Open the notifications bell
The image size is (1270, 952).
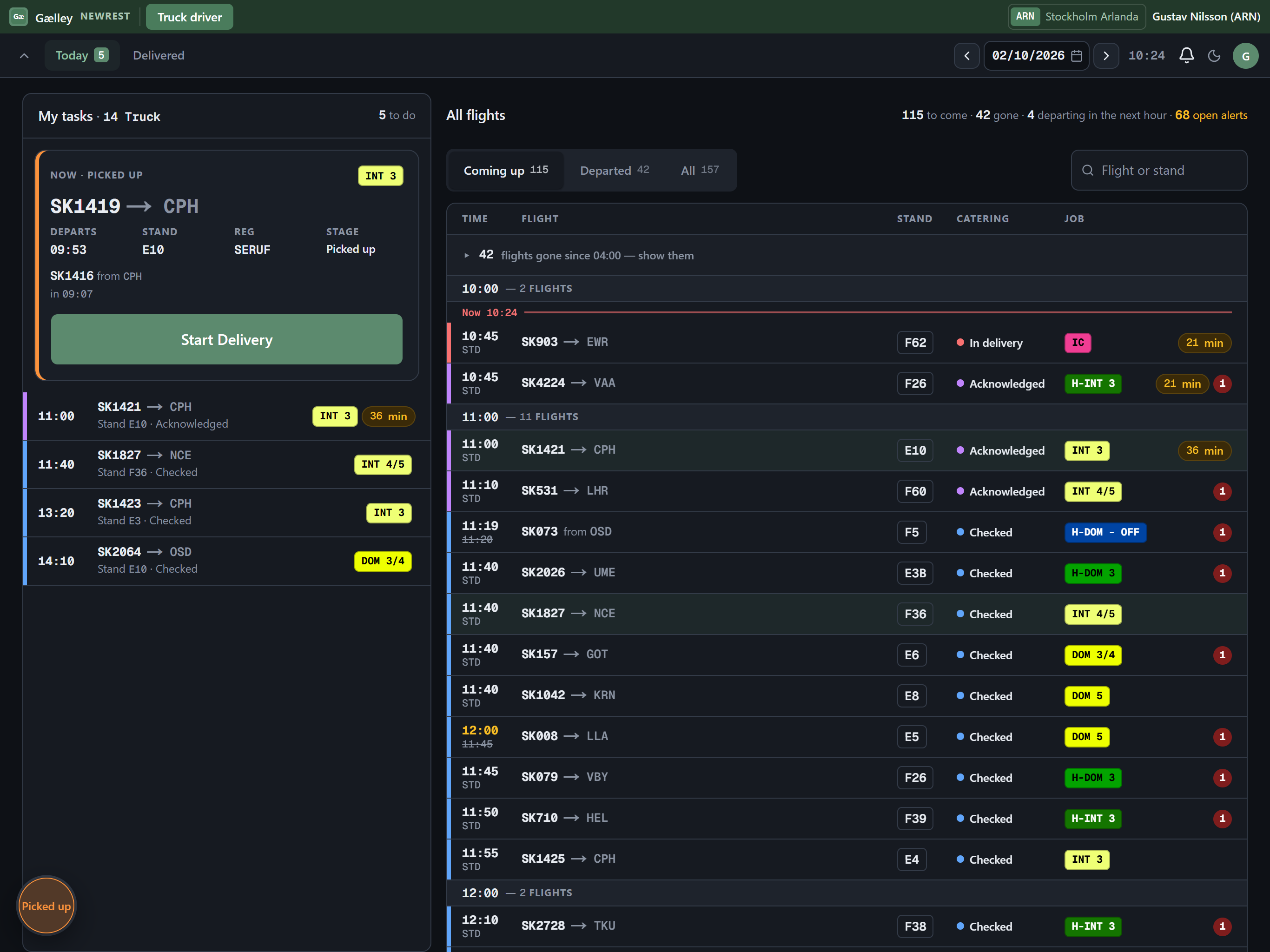1186,56
